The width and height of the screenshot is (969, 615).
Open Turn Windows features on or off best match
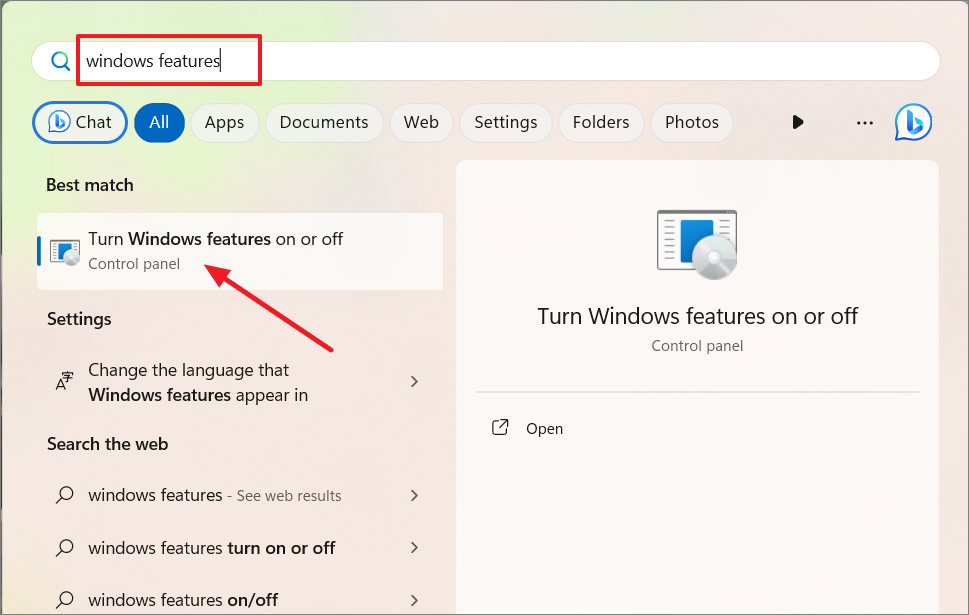point(240,251)
